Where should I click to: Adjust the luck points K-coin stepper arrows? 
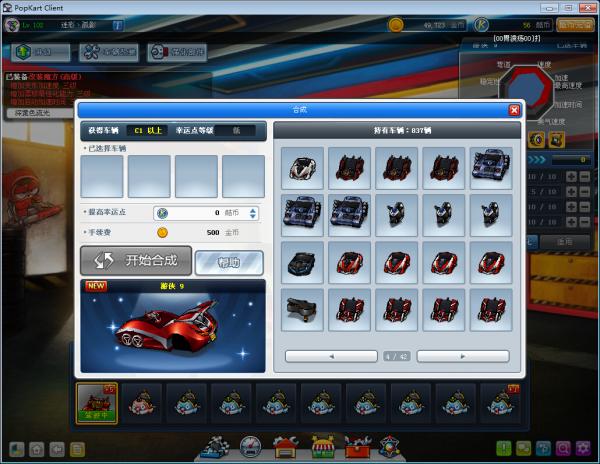pos(253,213)
